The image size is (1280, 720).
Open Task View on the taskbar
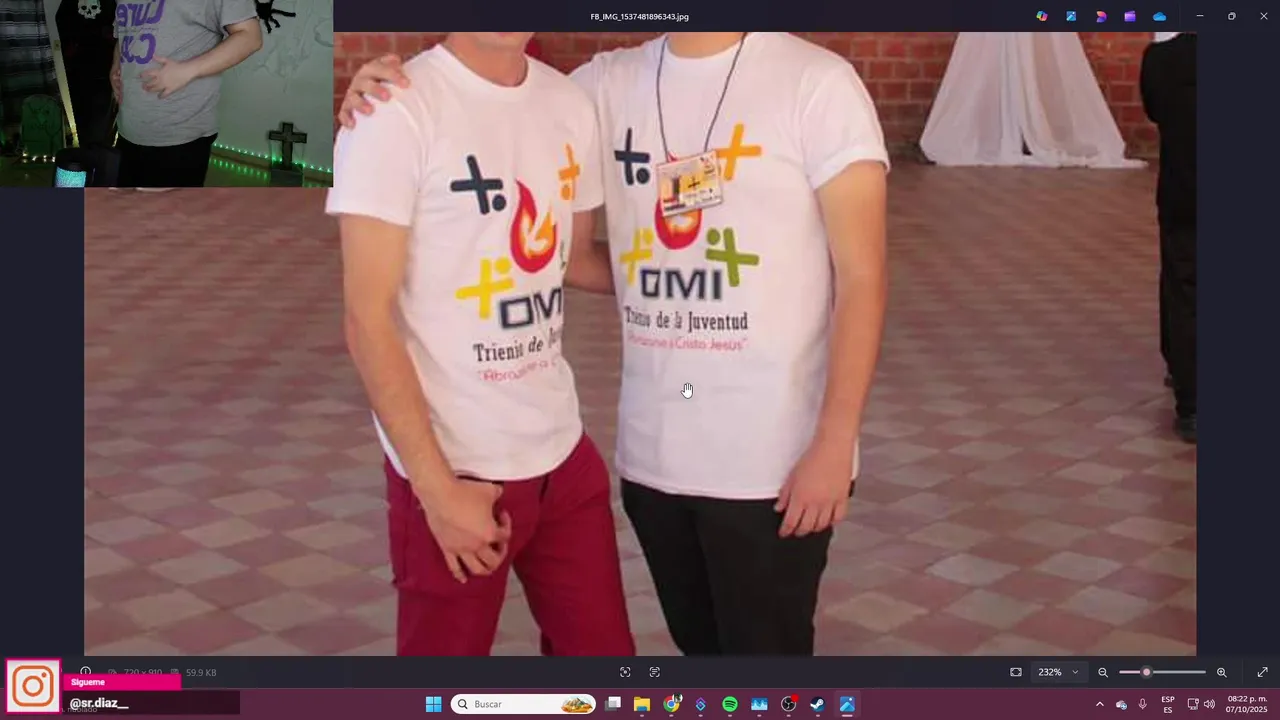tap(613, 704)
